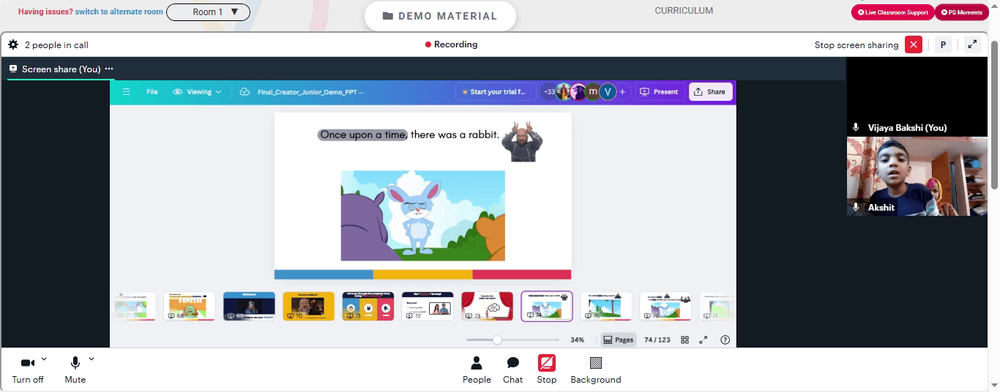
Task: Click the 74 / 123 page counter
Action: click(657, 340)
